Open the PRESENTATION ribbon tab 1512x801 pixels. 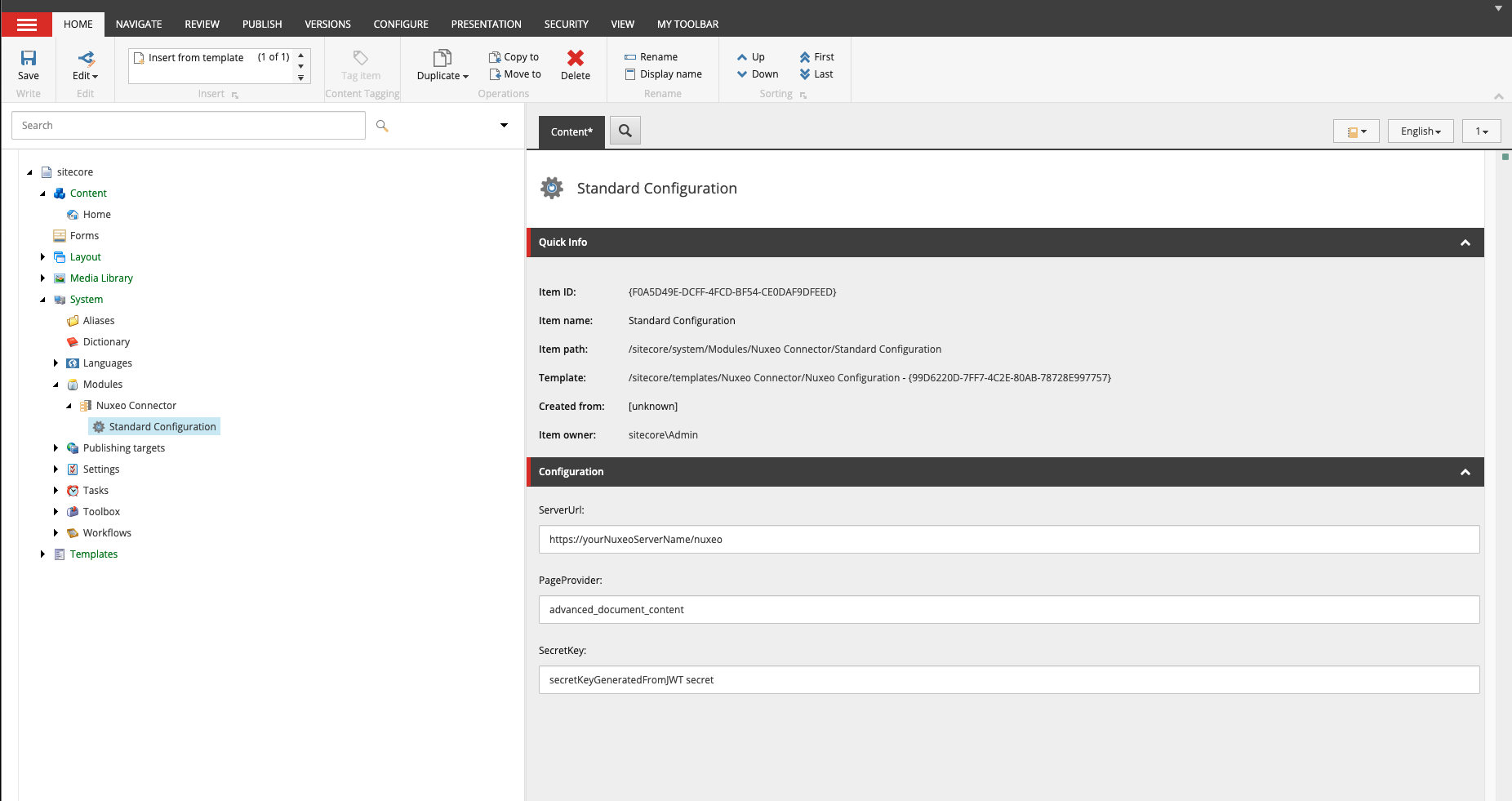pos(486,24)
